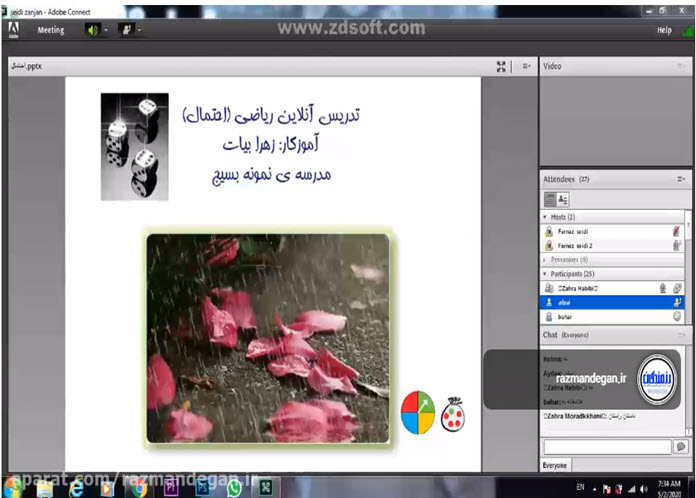
Task: Click the network signal tray icon
Action: coord(631,489)
